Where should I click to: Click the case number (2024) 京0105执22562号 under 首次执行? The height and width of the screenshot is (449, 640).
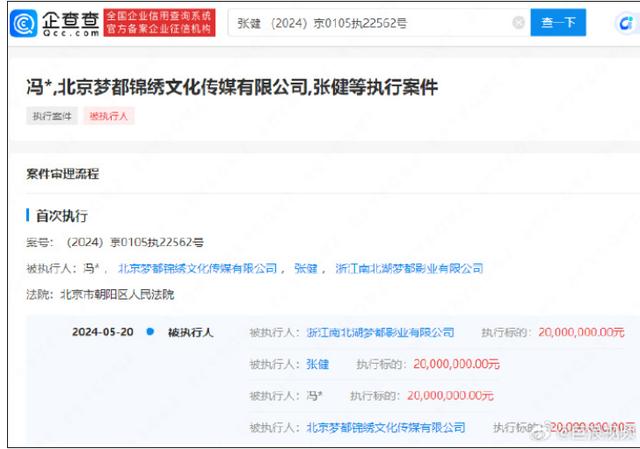pyautogui.click(x=135, y=242)
